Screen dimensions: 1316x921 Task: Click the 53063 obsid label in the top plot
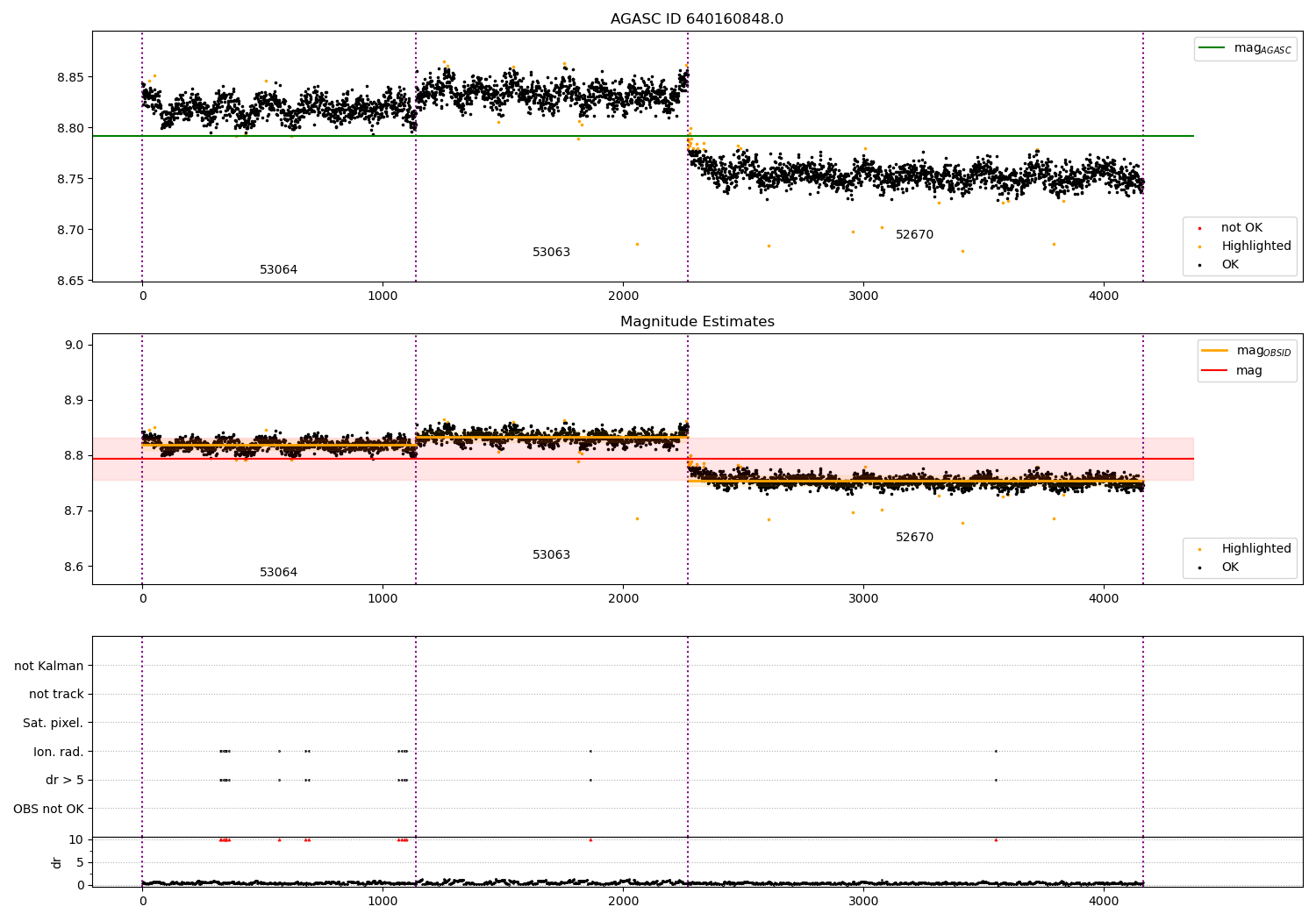point(551,253)
